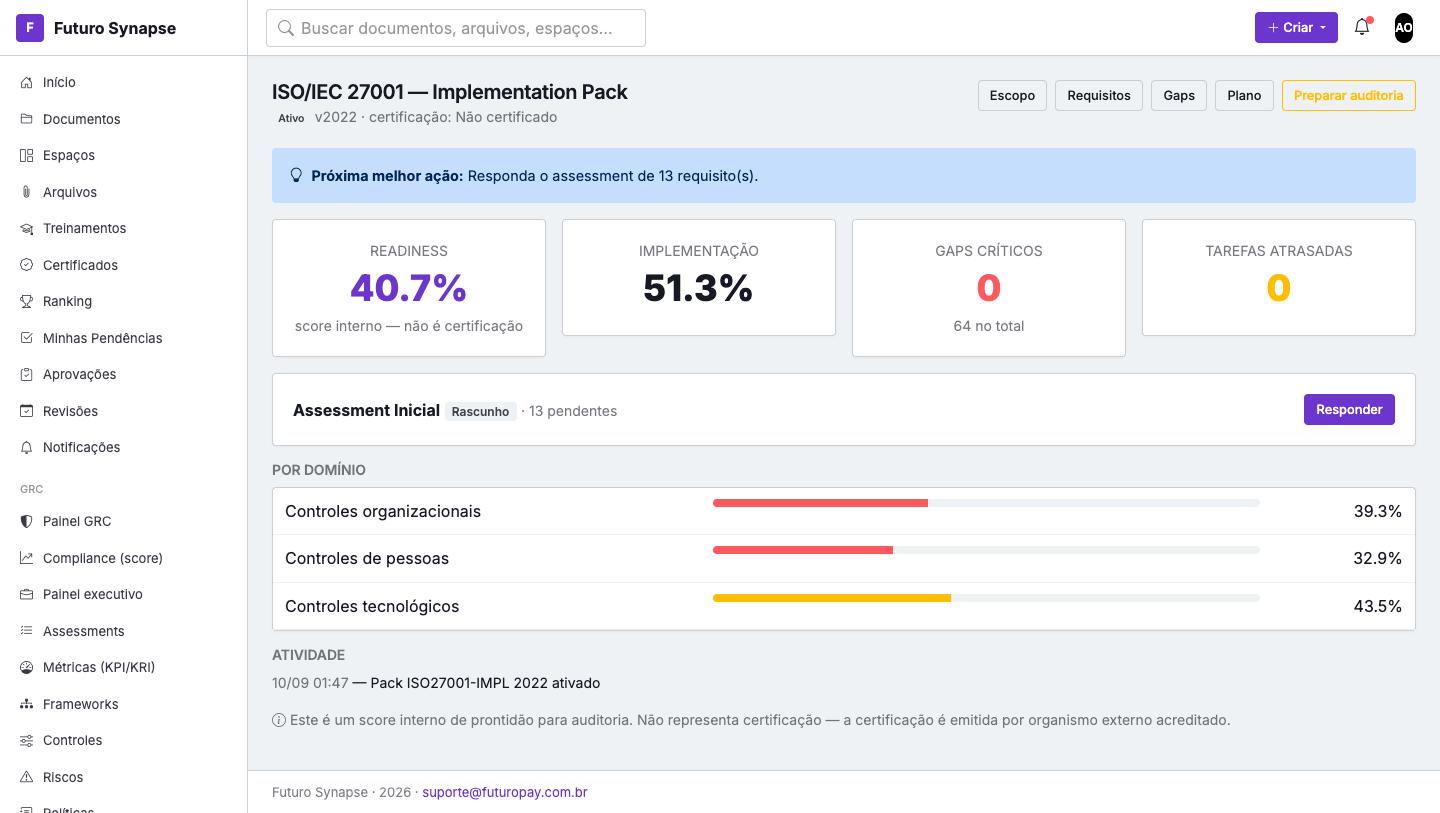The image size is (1440, 813).
Task: Click the Métricas KPI/KRI gauge icon
Action: coord(27,668)
